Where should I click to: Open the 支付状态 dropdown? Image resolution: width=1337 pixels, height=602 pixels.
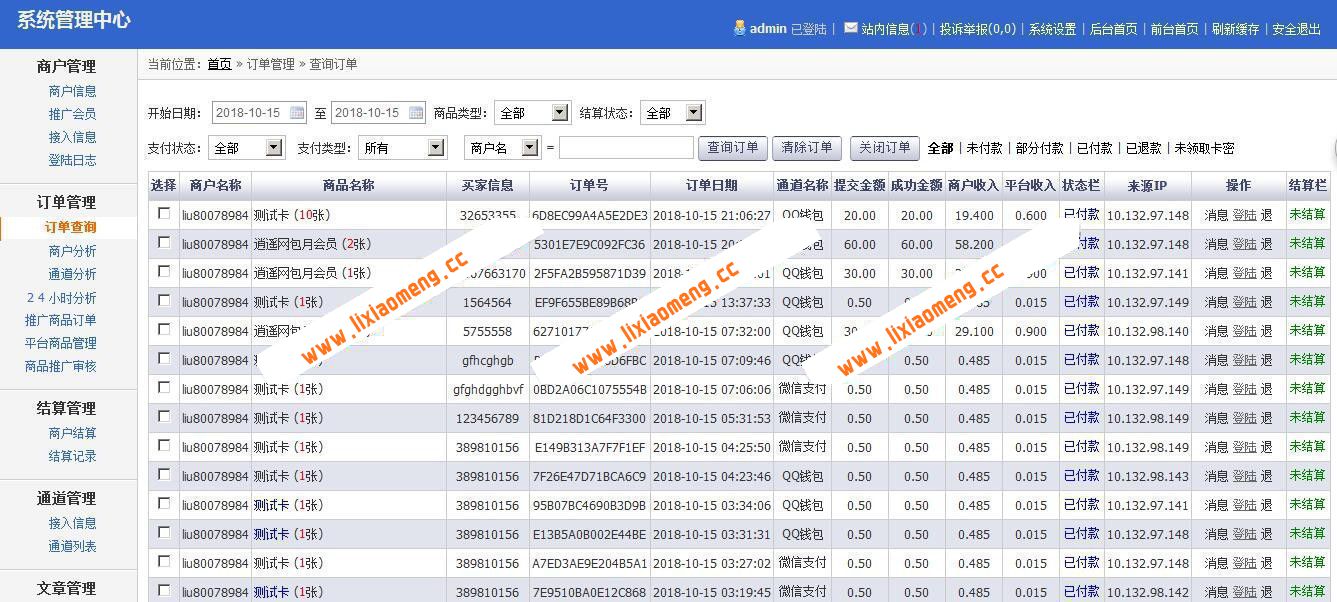click(246, 147)
